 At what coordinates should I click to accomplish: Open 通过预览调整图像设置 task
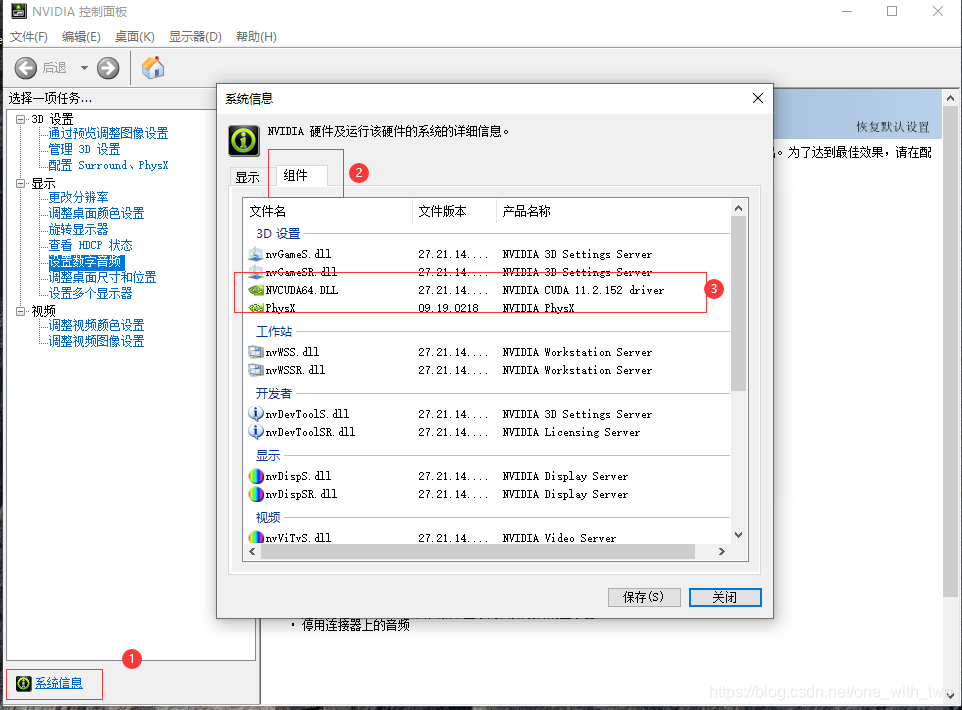109,133
